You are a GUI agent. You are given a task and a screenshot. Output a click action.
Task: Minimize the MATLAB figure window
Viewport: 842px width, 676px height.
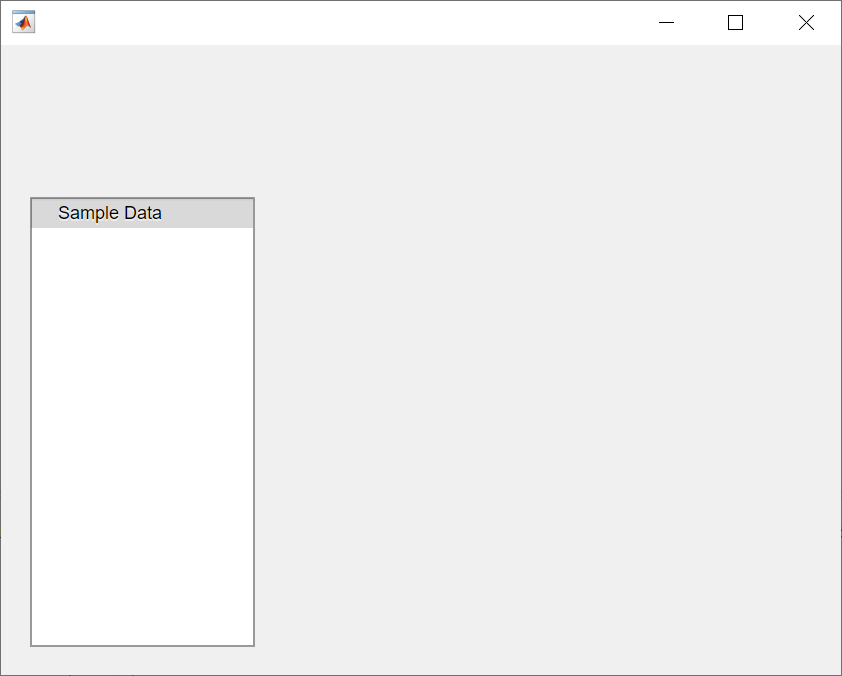pos(666,21)
